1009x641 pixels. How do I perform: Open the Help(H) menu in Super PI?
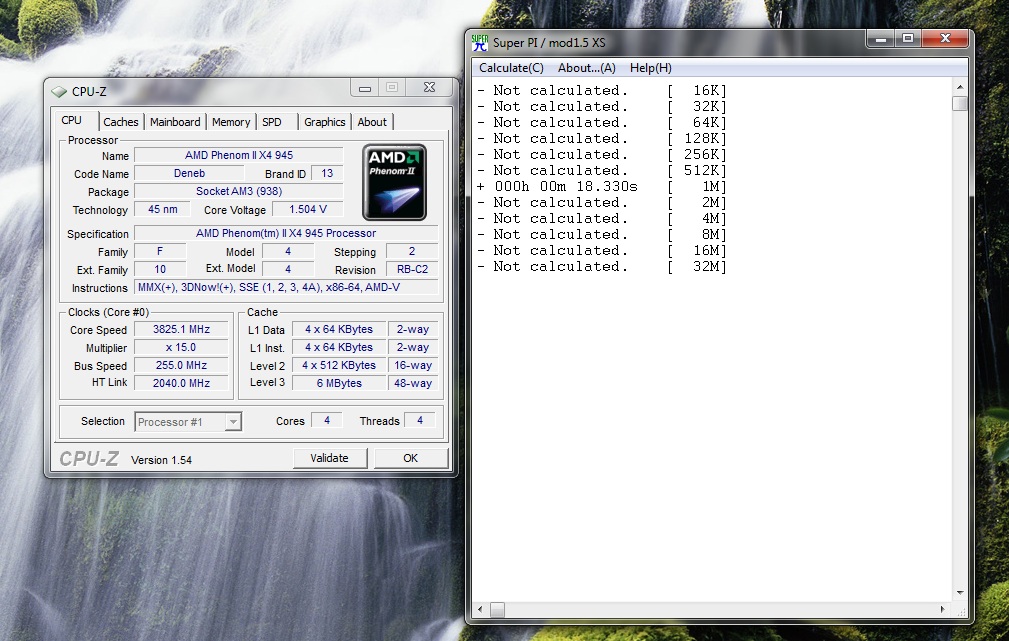point(651,68)
